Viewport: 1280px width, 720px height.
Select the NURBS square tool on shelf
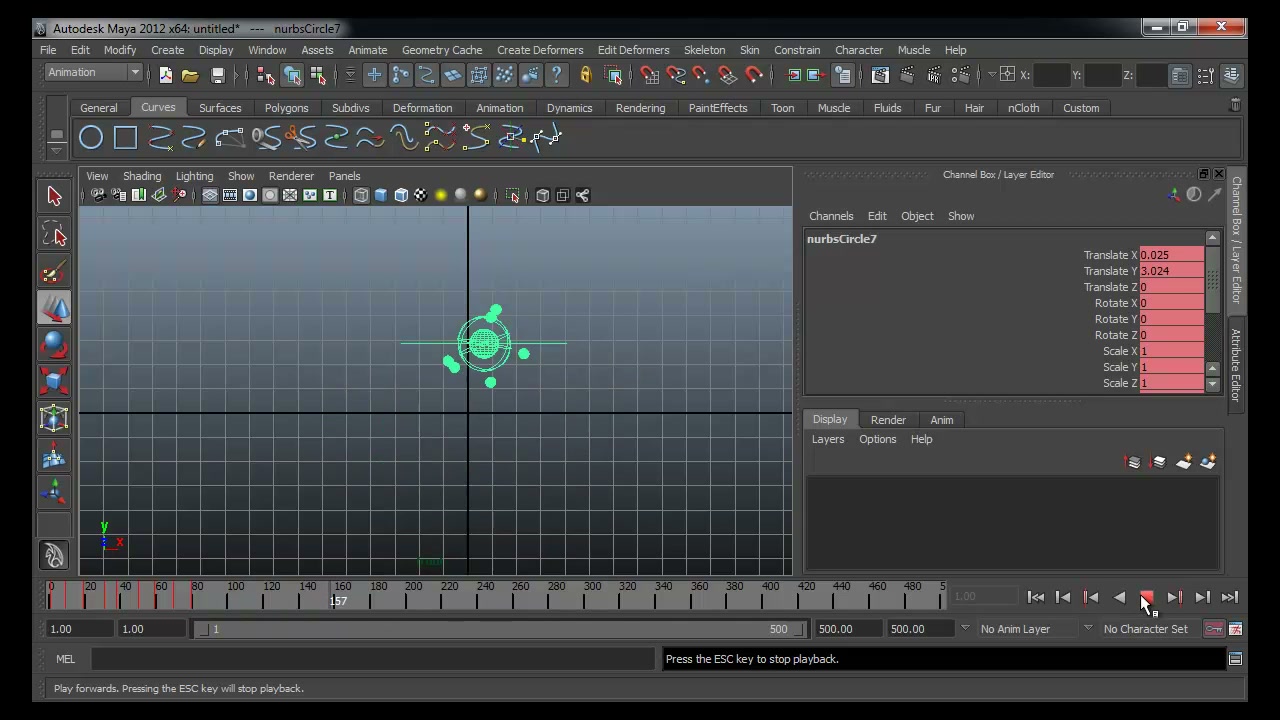point(125,138)
